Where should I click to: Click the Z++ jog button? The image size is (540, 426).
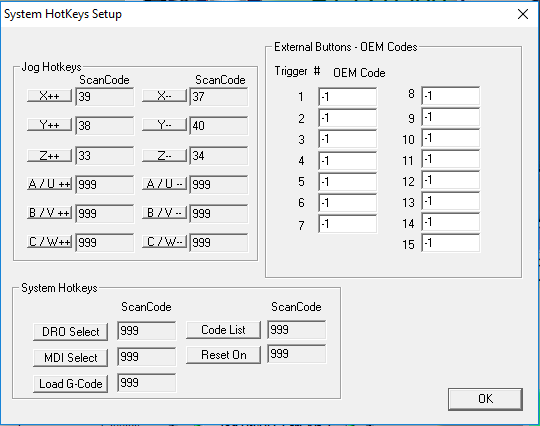[x=50, y=155]
